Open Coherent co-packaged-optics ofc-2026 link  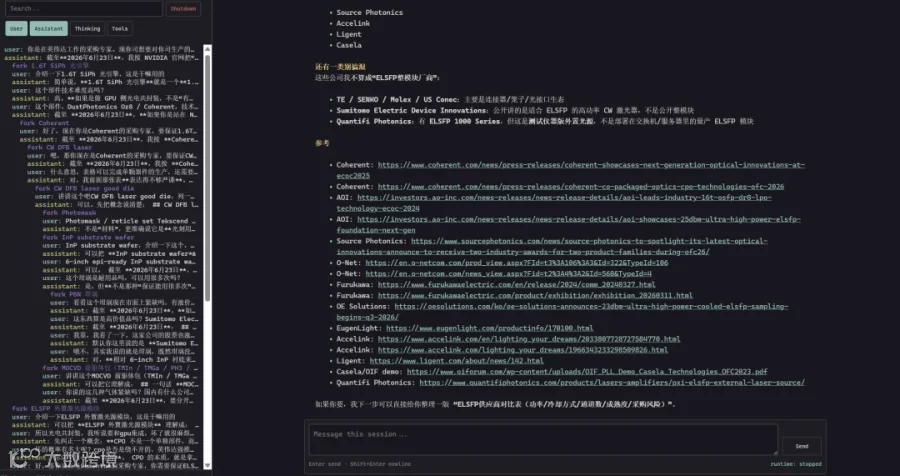coord(581,187)
